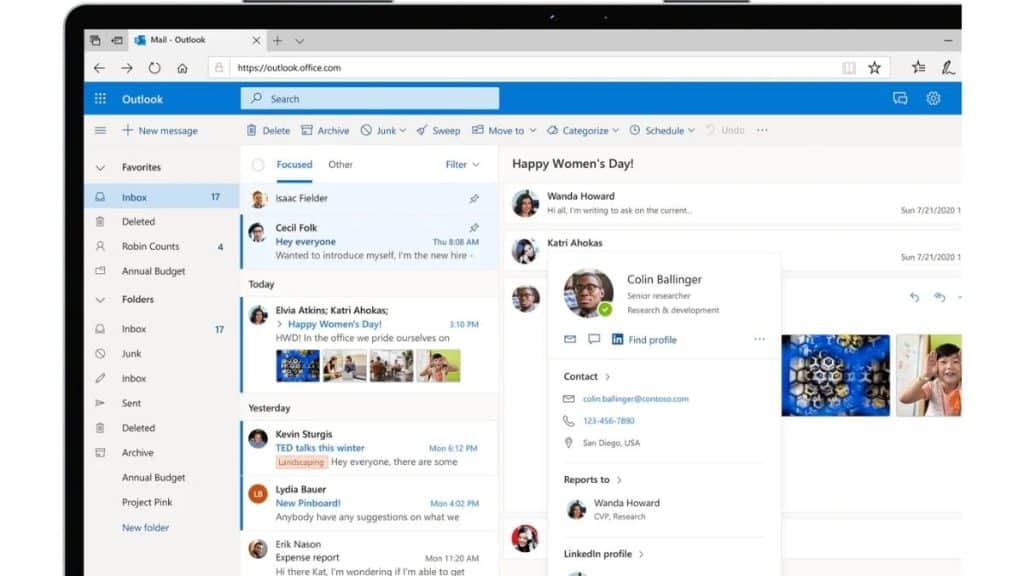Screen dimensions: 1024x576
Task: Collapse the Favorites section
Action: [x=100, y=168]
